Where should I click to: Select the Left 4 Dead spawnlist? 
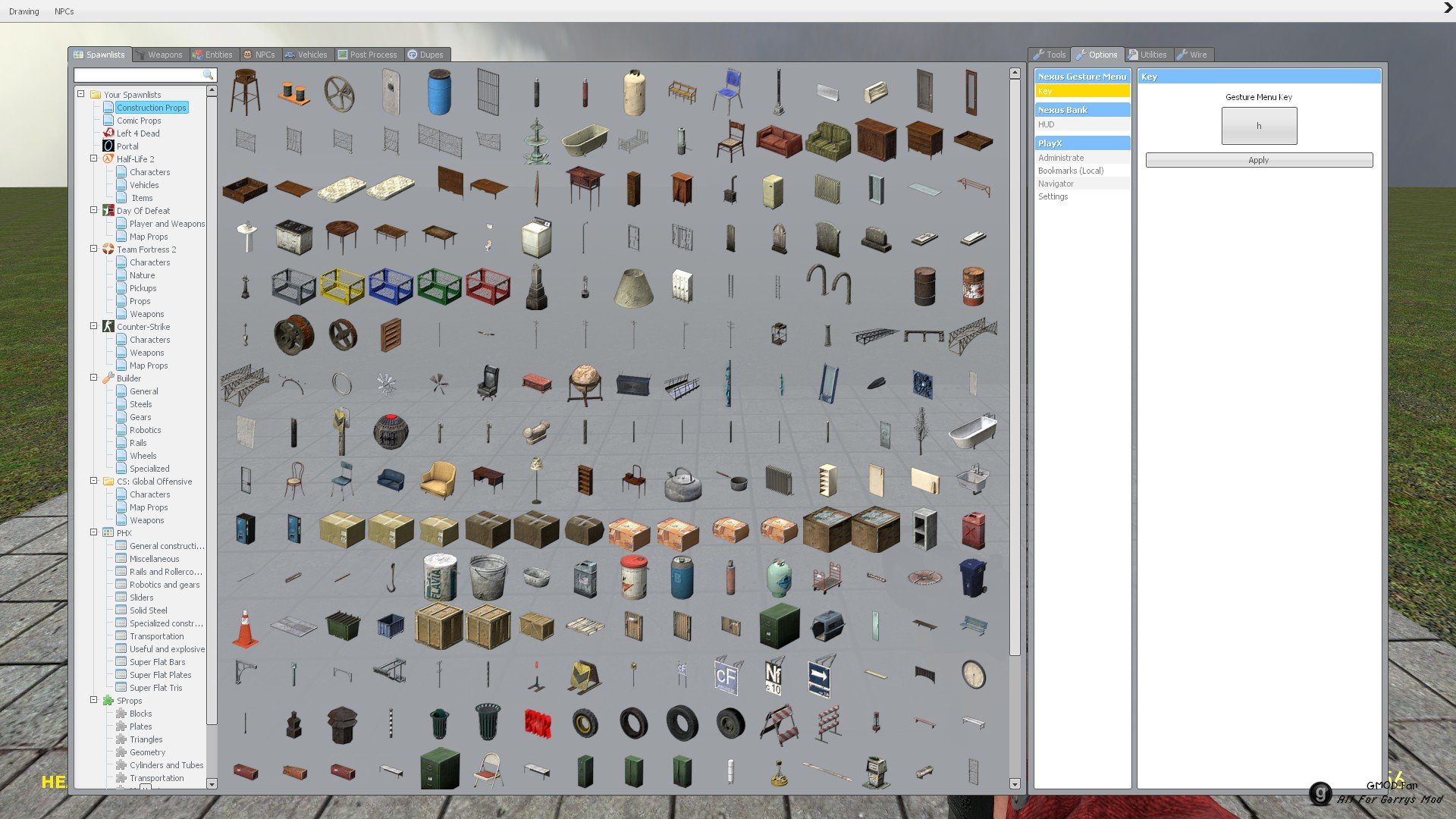pos(138,133)
